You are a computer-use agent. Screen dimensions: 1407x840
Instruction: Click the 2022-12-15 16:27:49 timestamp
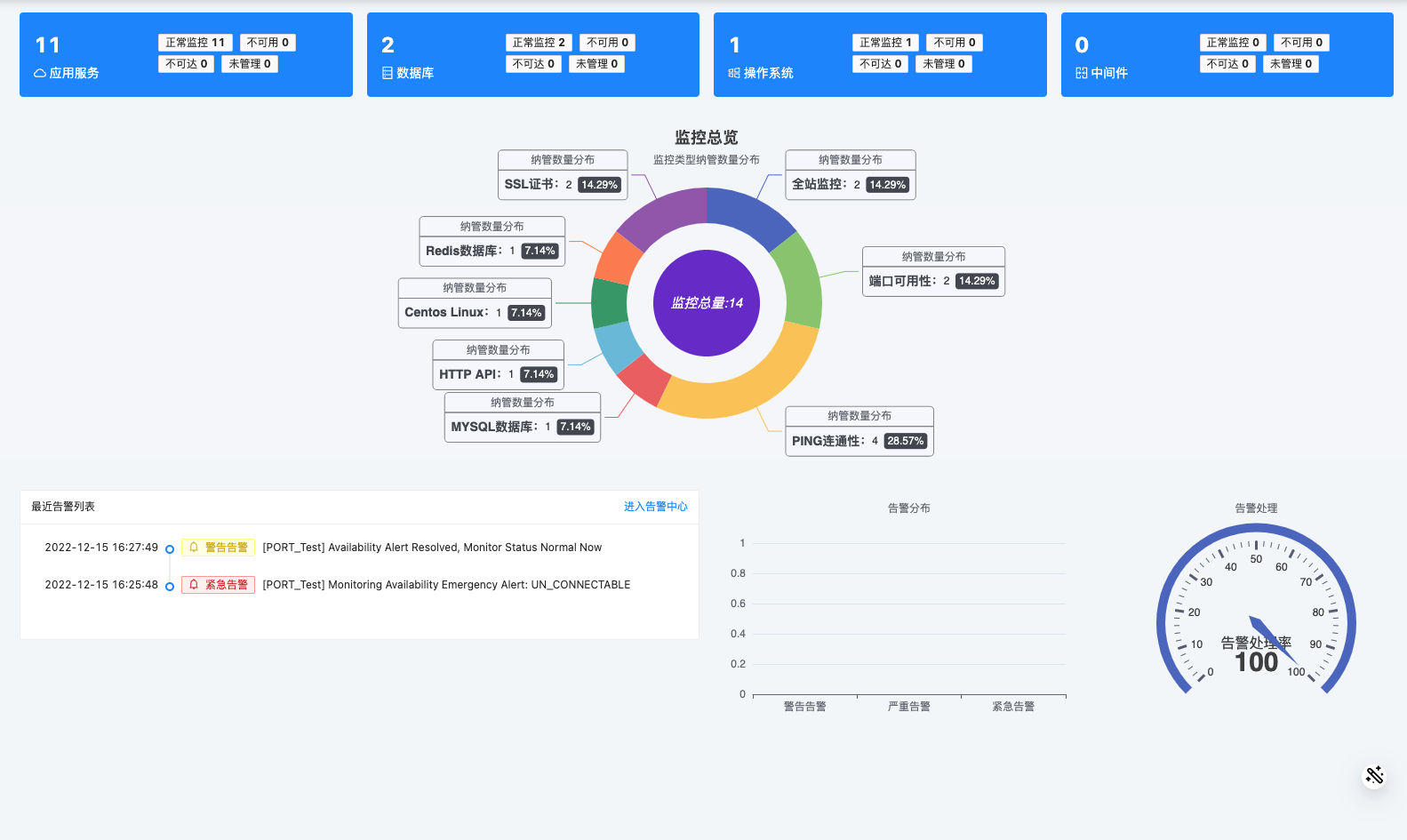click(101, 548)
